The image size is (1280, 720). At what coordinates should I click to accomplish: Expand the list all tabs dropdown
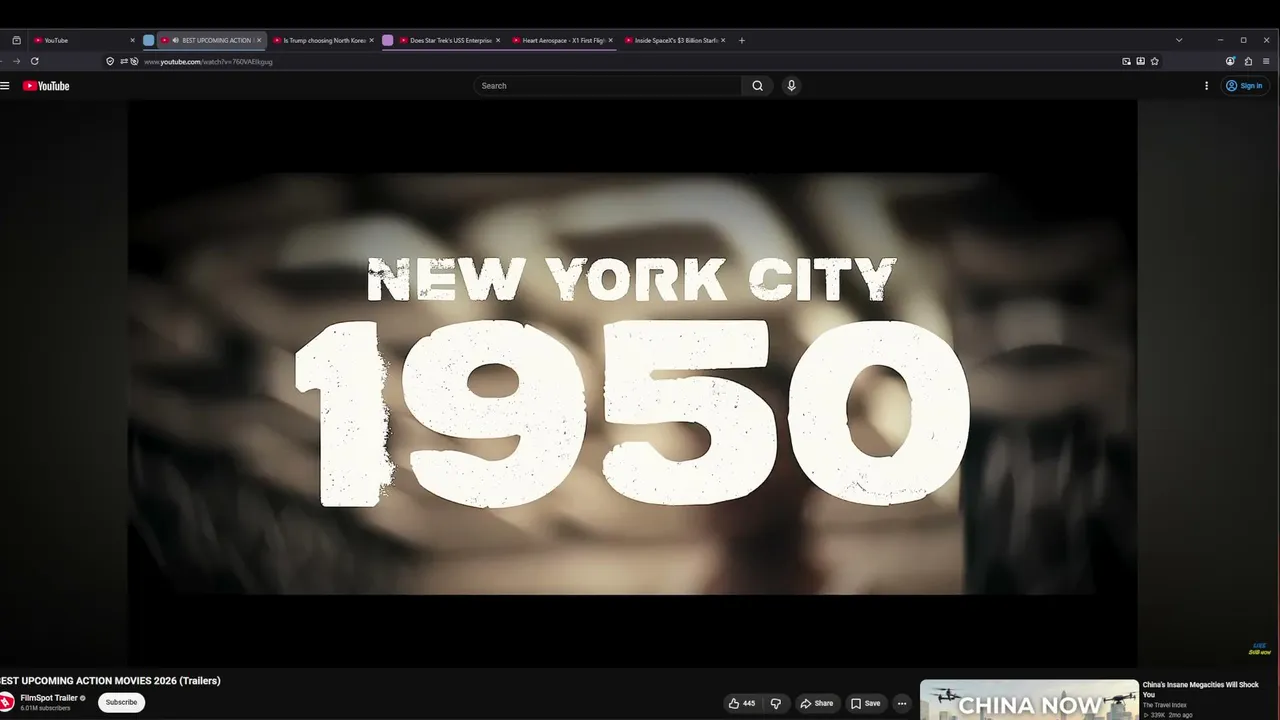(x=1179, y=40)
